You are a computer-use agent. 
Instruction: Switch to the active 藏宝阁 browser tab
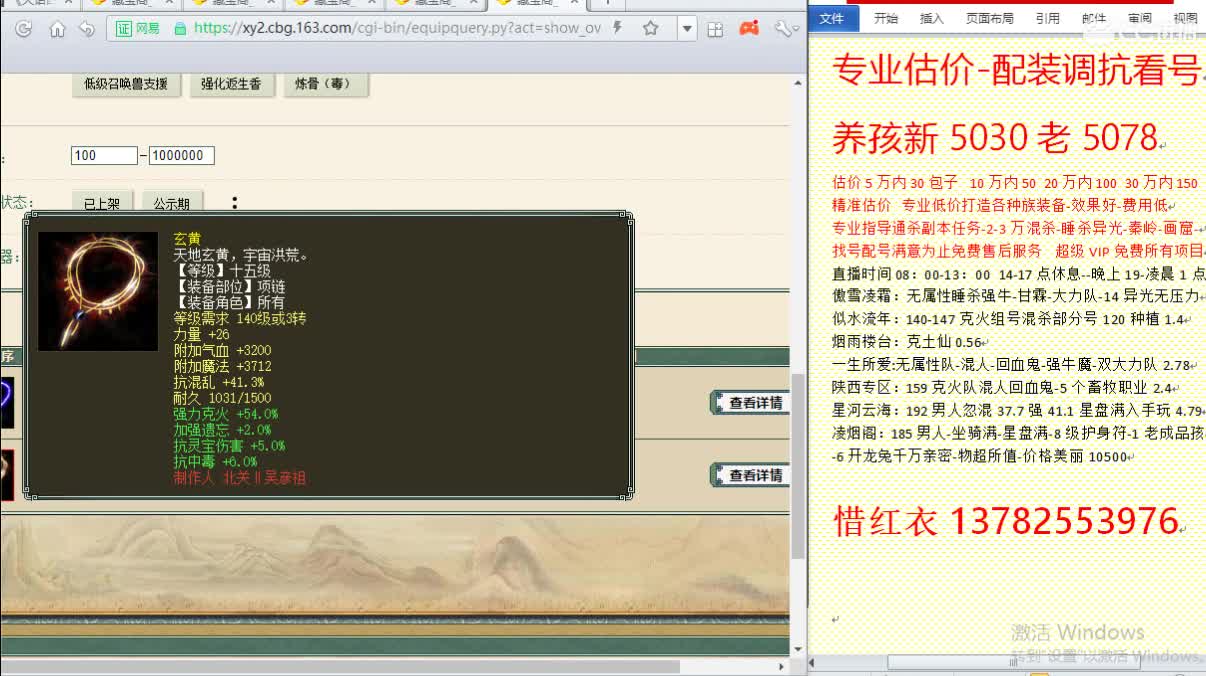tap(536, 3)
